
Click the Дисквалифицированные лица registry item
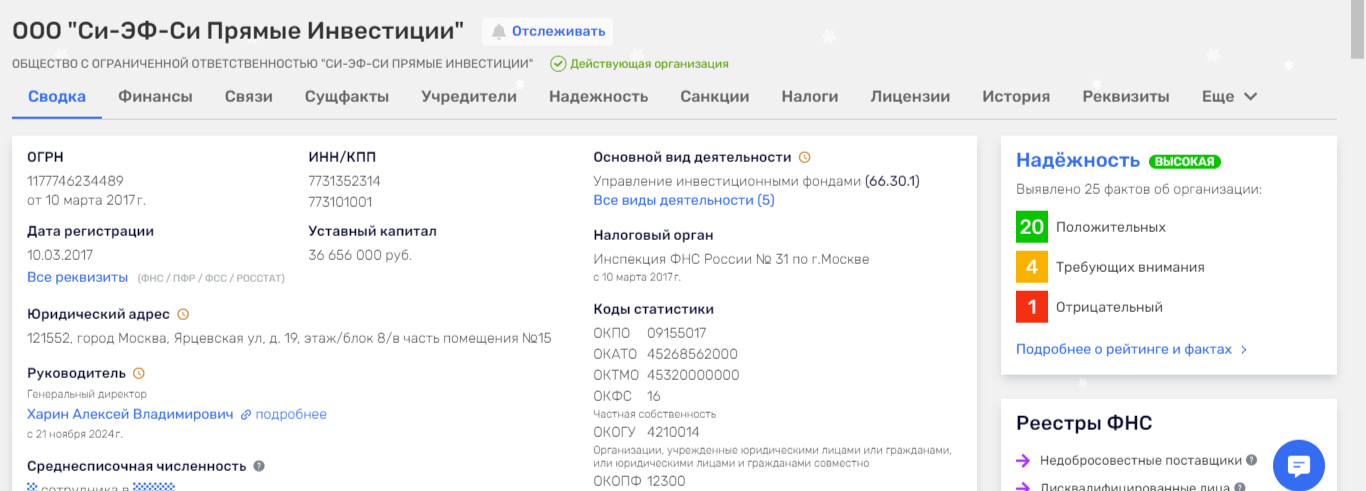coord(1135,487)
